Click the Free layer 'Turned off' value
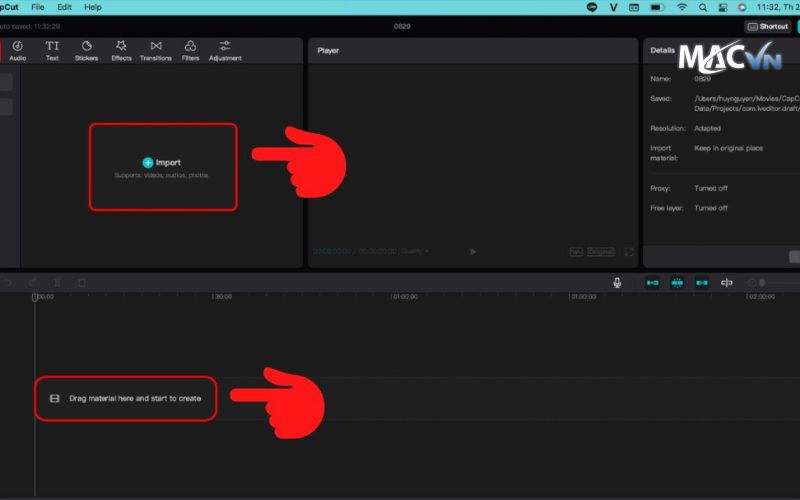The image size is (800, 500). coord(711,208)
